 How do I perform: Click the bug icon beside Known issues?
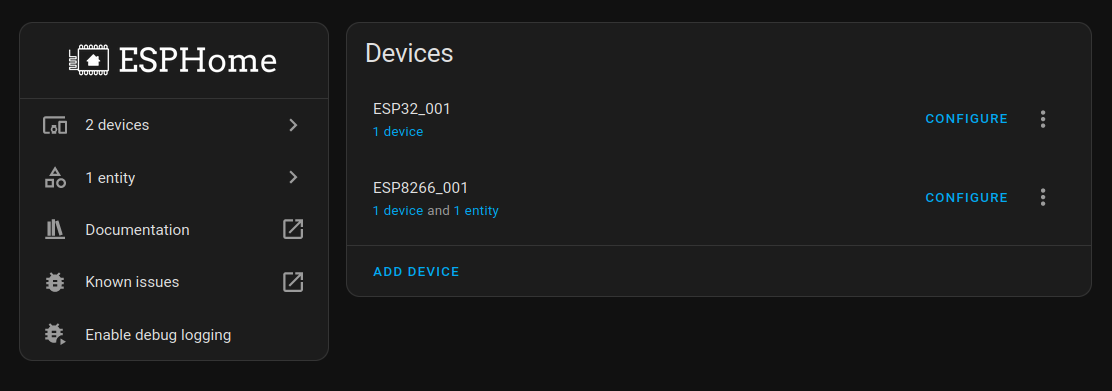[x=55, y=282]
